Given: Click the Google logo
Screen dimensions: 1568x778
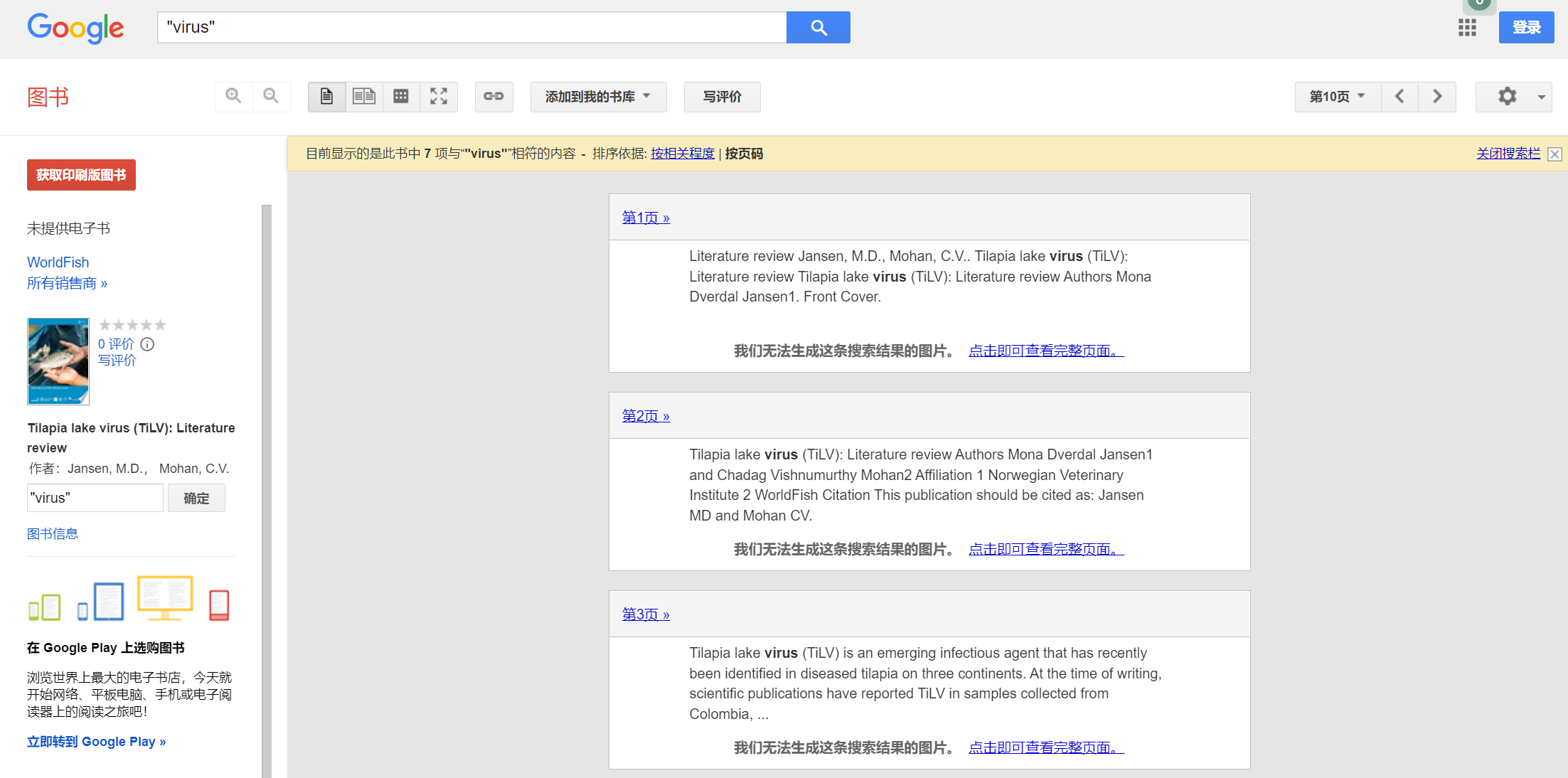Looking at the screenshot, I should (x=75, y=28).
